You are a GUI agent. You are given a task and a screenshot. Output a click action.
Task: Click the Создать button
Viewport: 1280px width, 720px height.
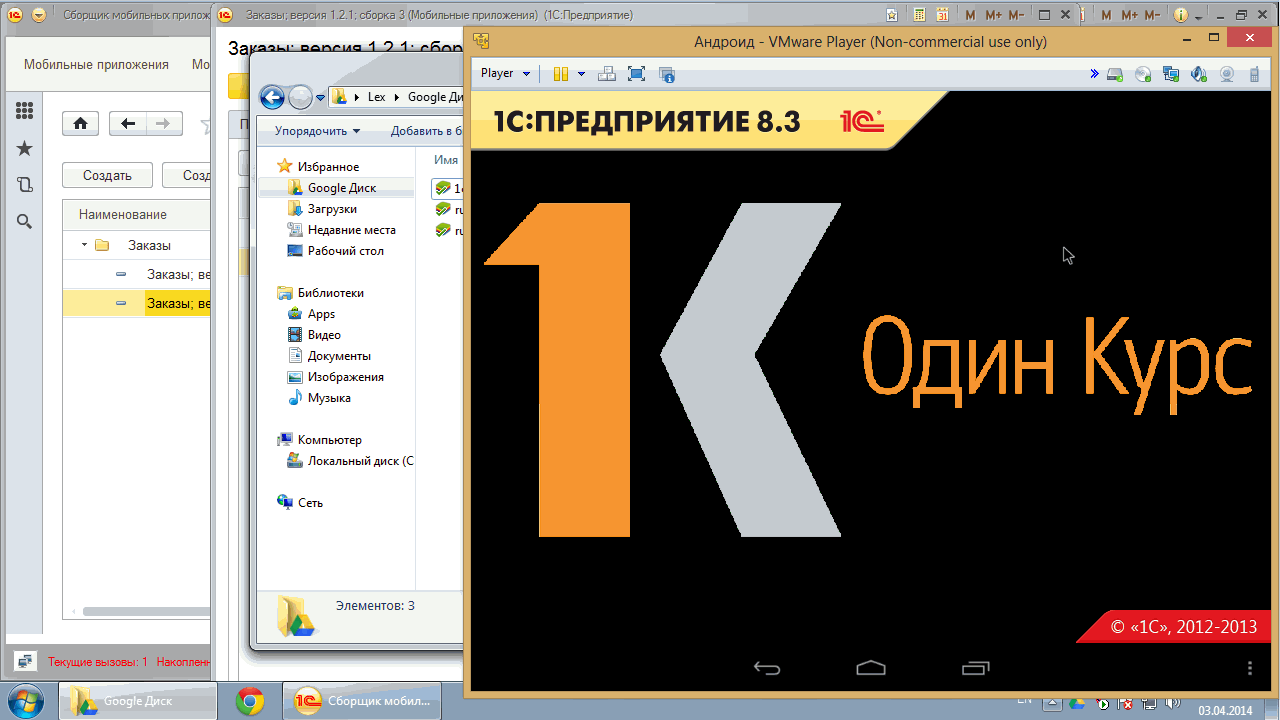coord(107,175)
